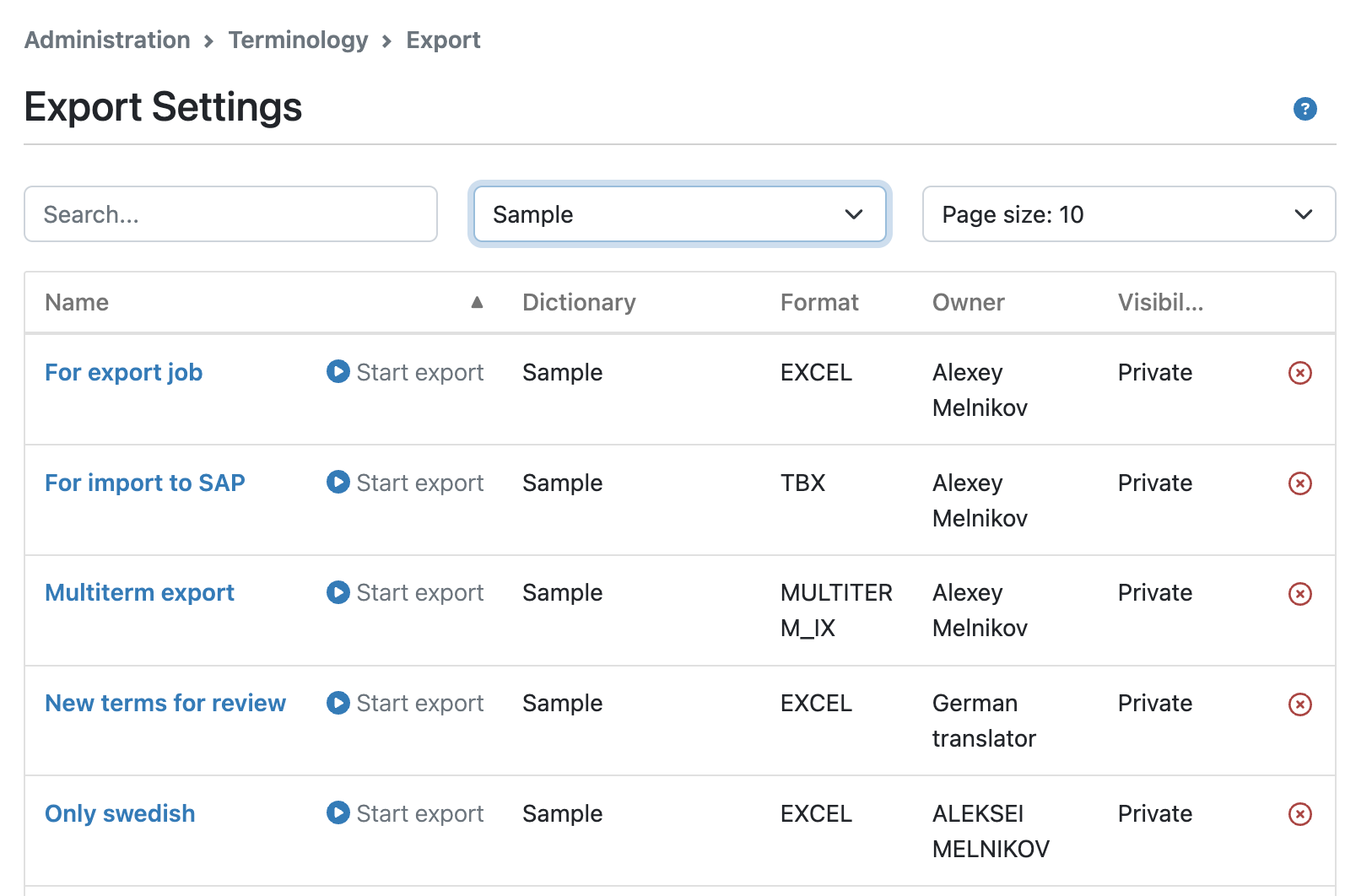
Task: Sort by the Visibility column header
Action: [1160, 302]
